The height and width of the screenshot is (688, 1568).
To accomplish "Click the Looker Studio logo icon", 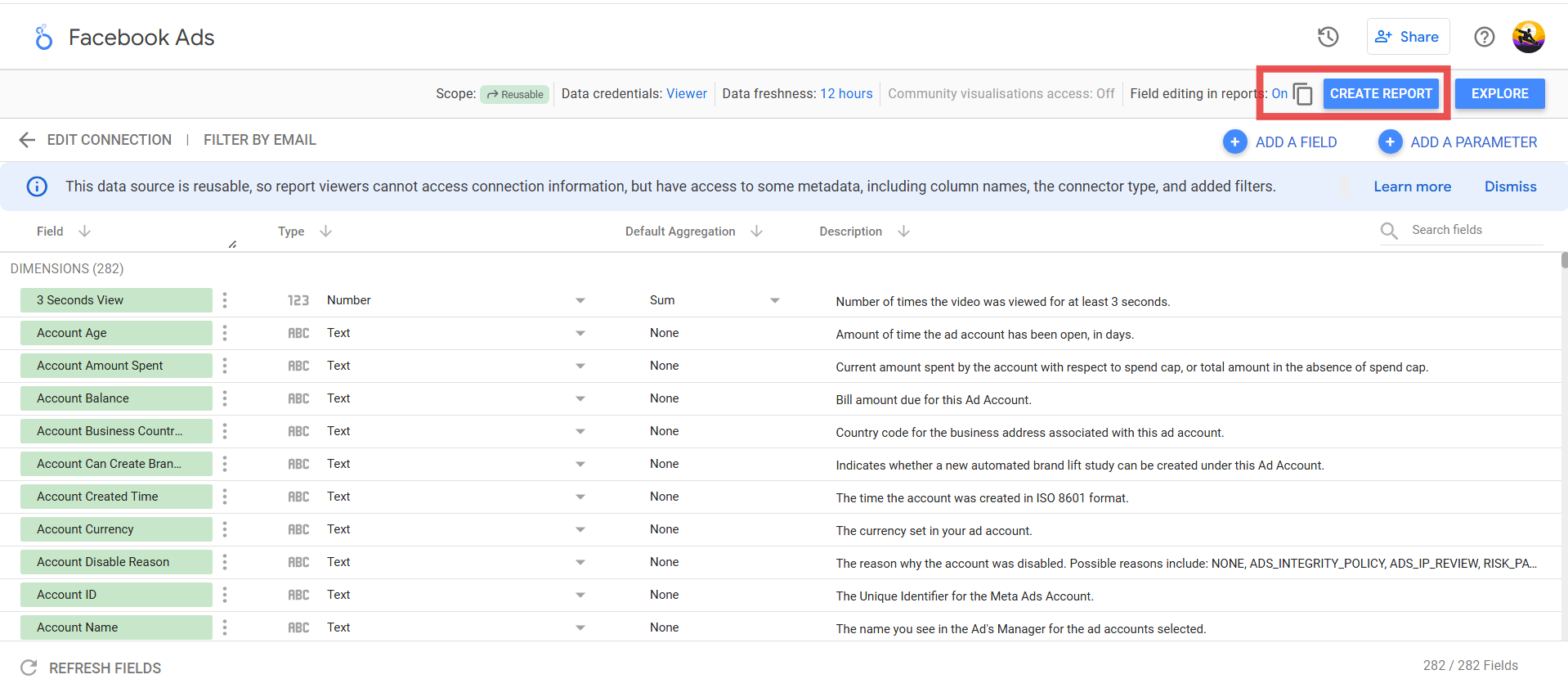I will coord(43,38).
